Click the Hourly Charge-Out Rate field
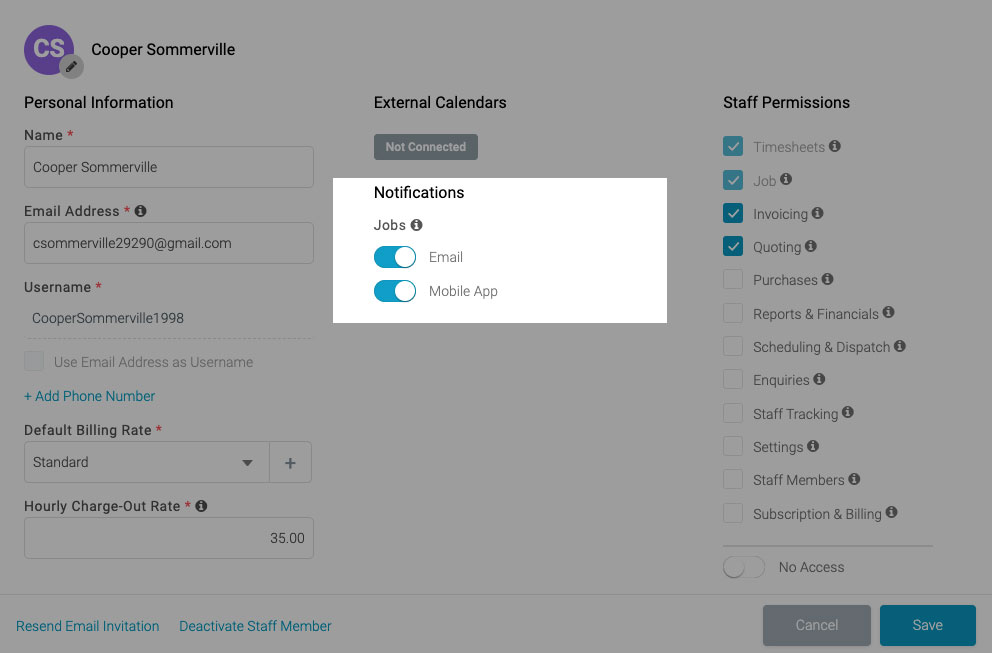 click(x=169, y=538)
